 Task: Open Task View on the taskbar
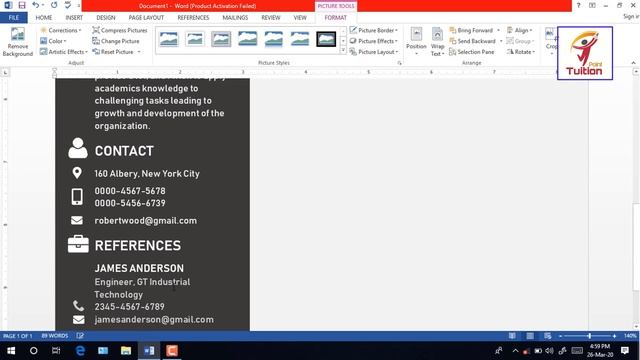click(56, 351)
